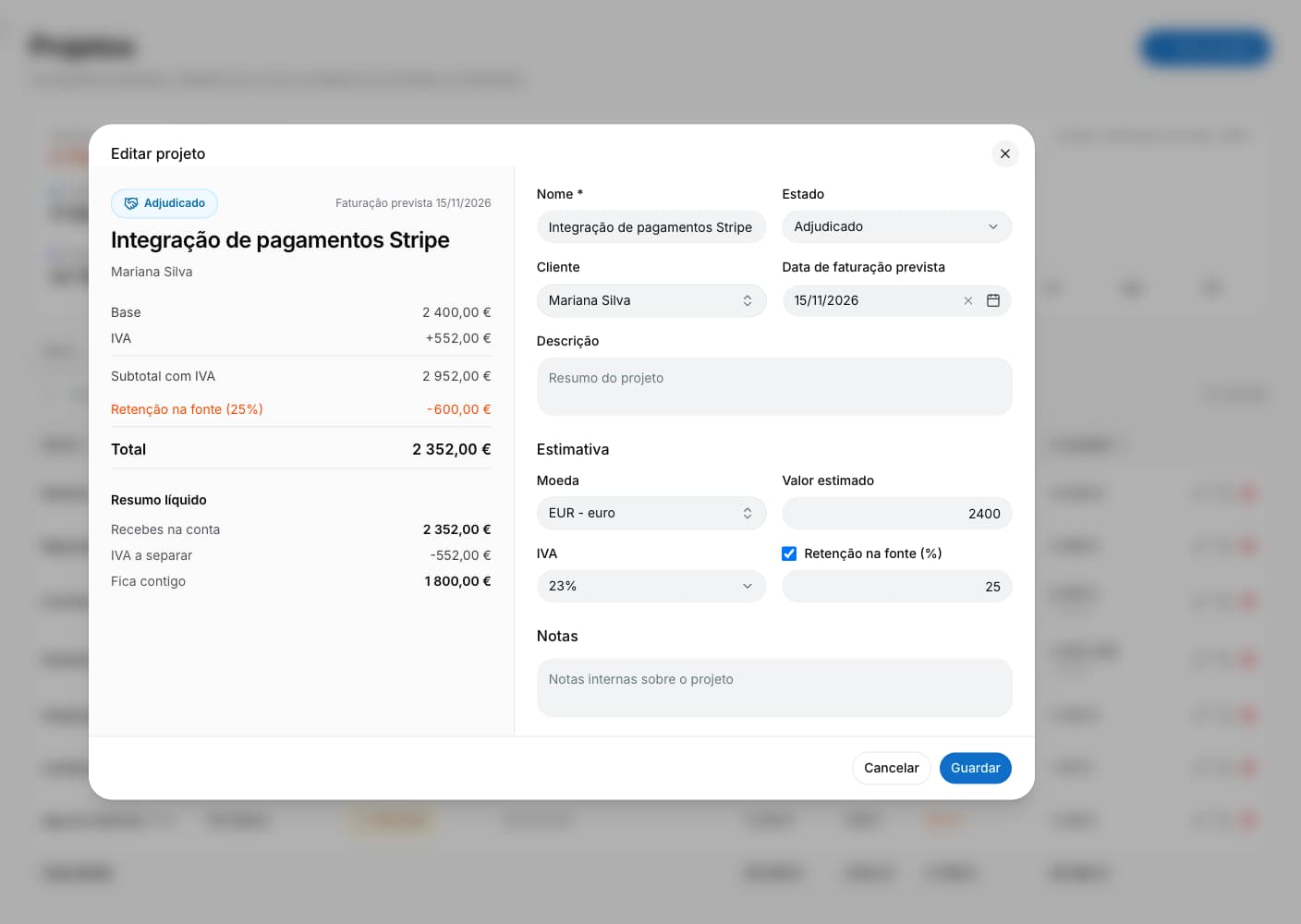Click the Base value 2 400,00 €
This screenshot has height=924, width=1301.
pos(456,312)
